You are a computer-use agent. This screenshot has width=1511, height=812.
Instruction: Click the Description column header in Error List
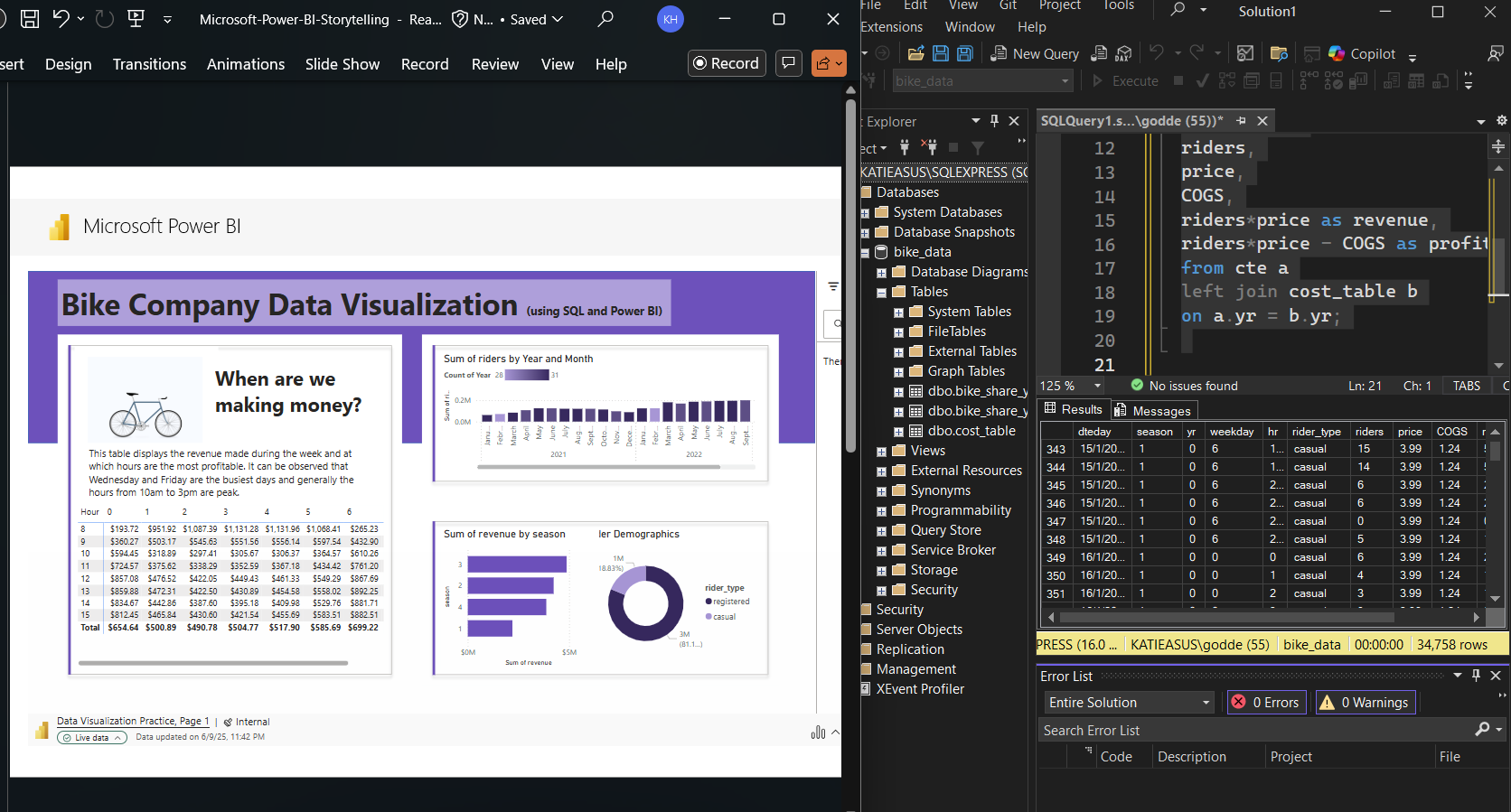(1192, 757)
